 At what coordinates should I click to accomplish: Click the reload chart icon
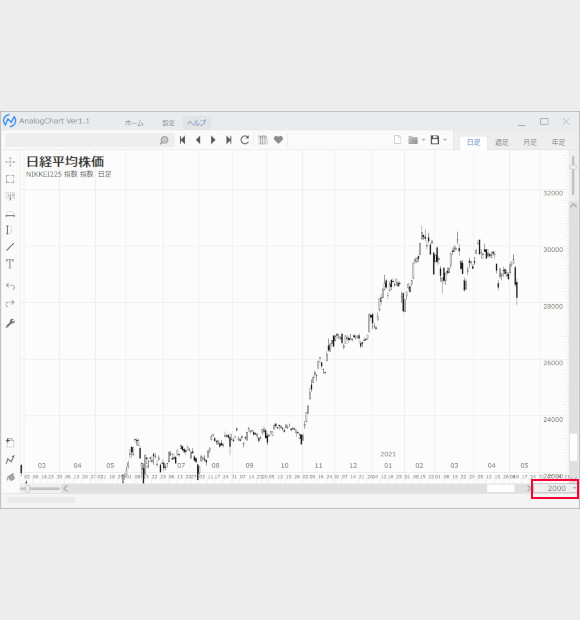[x=245, y=140]
